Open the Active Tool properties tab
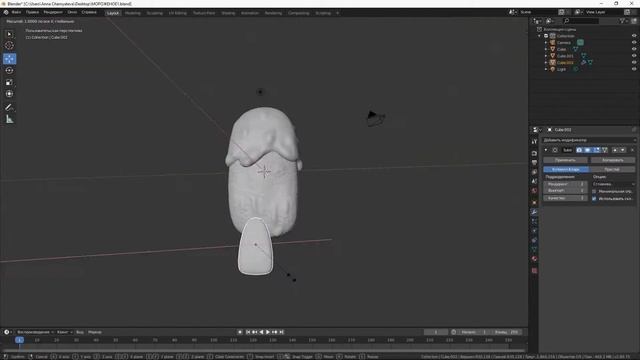The width and height of the screenshot is (640, 360). point(534,142)
